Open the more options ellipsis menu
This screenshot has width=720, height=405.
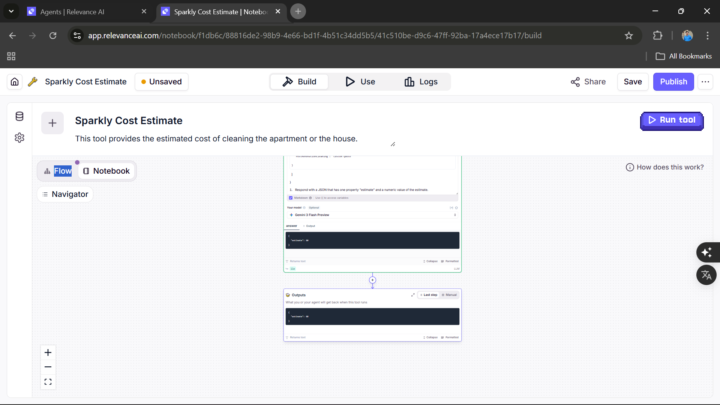pyautogui.click(x=705, y=82)
